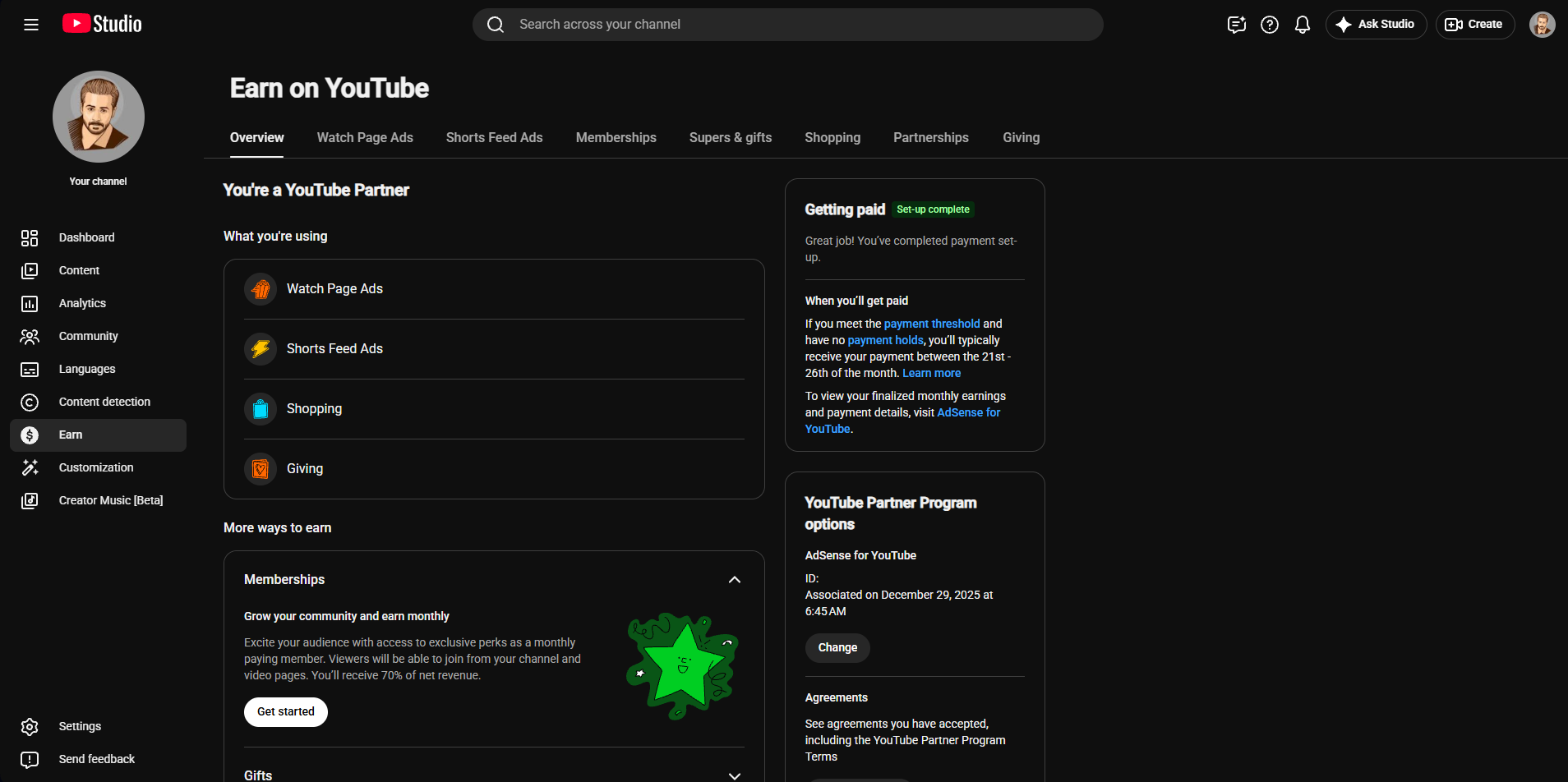Image resolution: width=1568 pixels, height=782 pixels.
Task: Go to Dashboard in the sidebar
Action: tap(99, 237)
